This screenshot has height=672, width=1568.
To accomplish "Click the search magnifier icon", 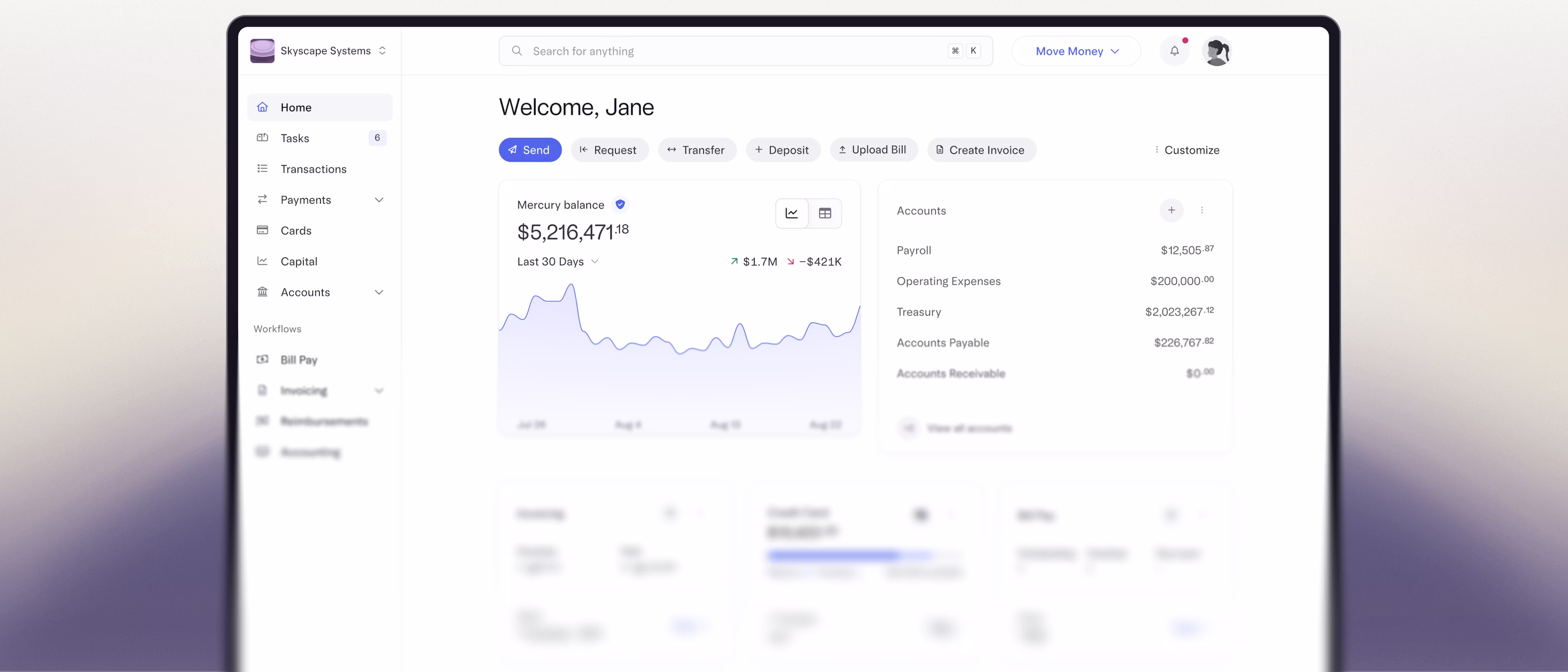I will 516,50.
